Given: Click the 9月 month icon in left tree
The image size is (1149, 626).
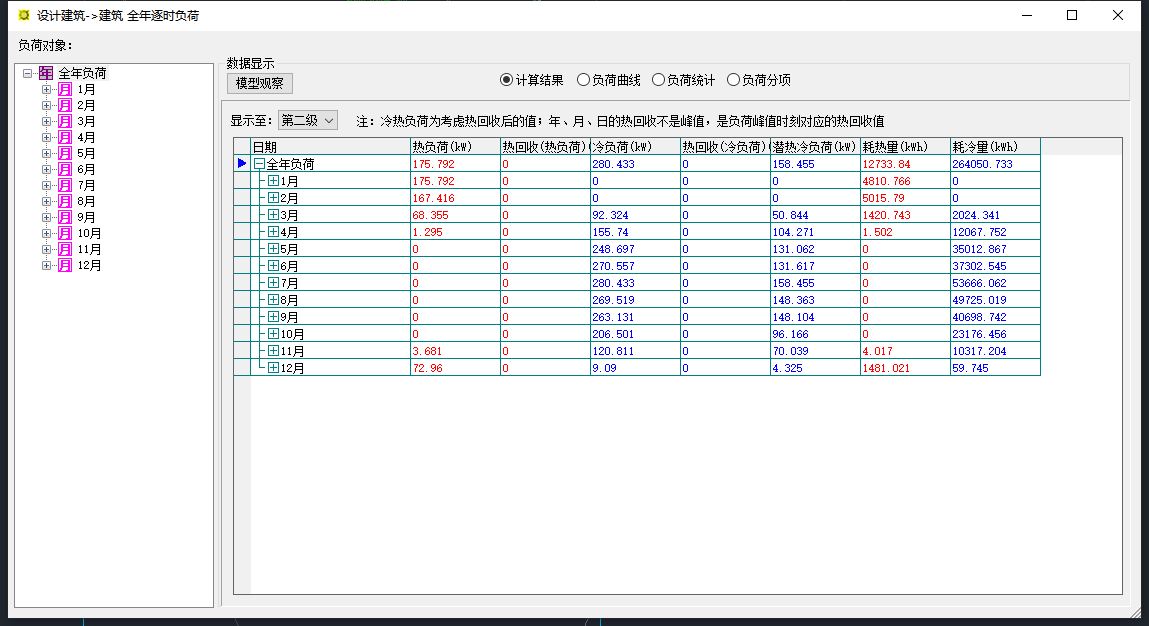Looking at the screenshot, I should pyautogui.click(x=64, y=217).
